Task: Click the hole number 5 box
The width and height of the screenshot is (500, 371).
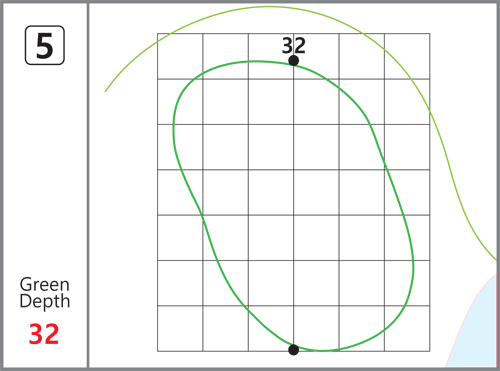Action: (x=45, y=45)
